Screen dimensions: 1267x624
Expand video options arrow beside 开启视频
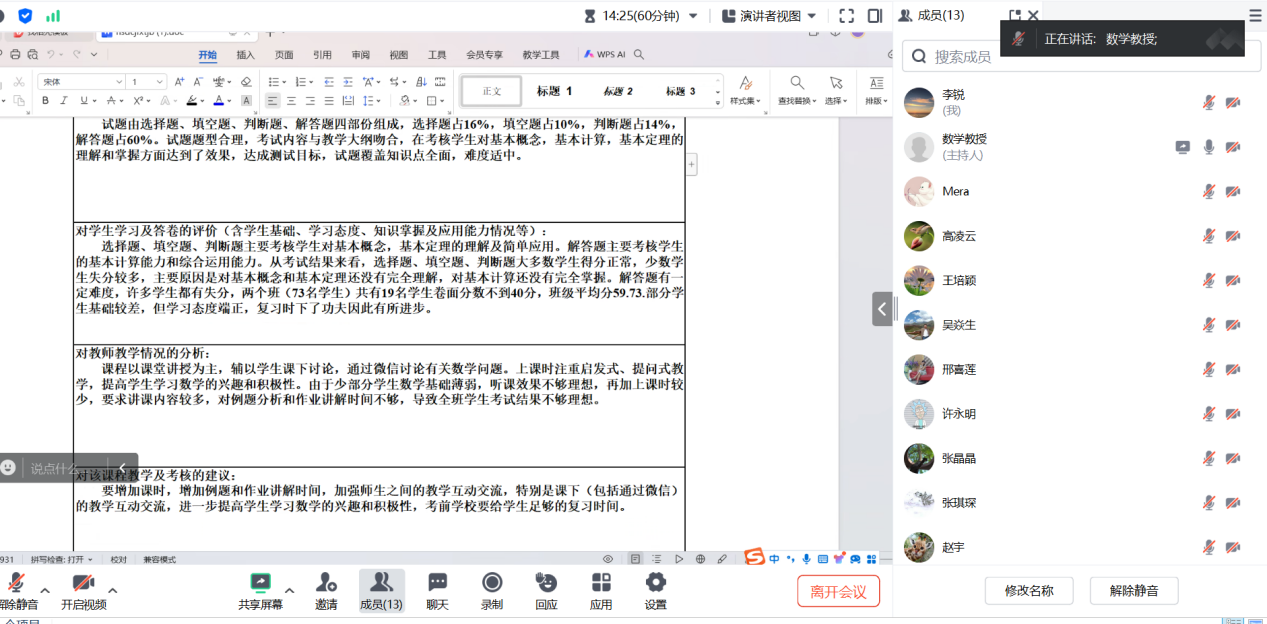pyautogui.click(x=112, y=590)
